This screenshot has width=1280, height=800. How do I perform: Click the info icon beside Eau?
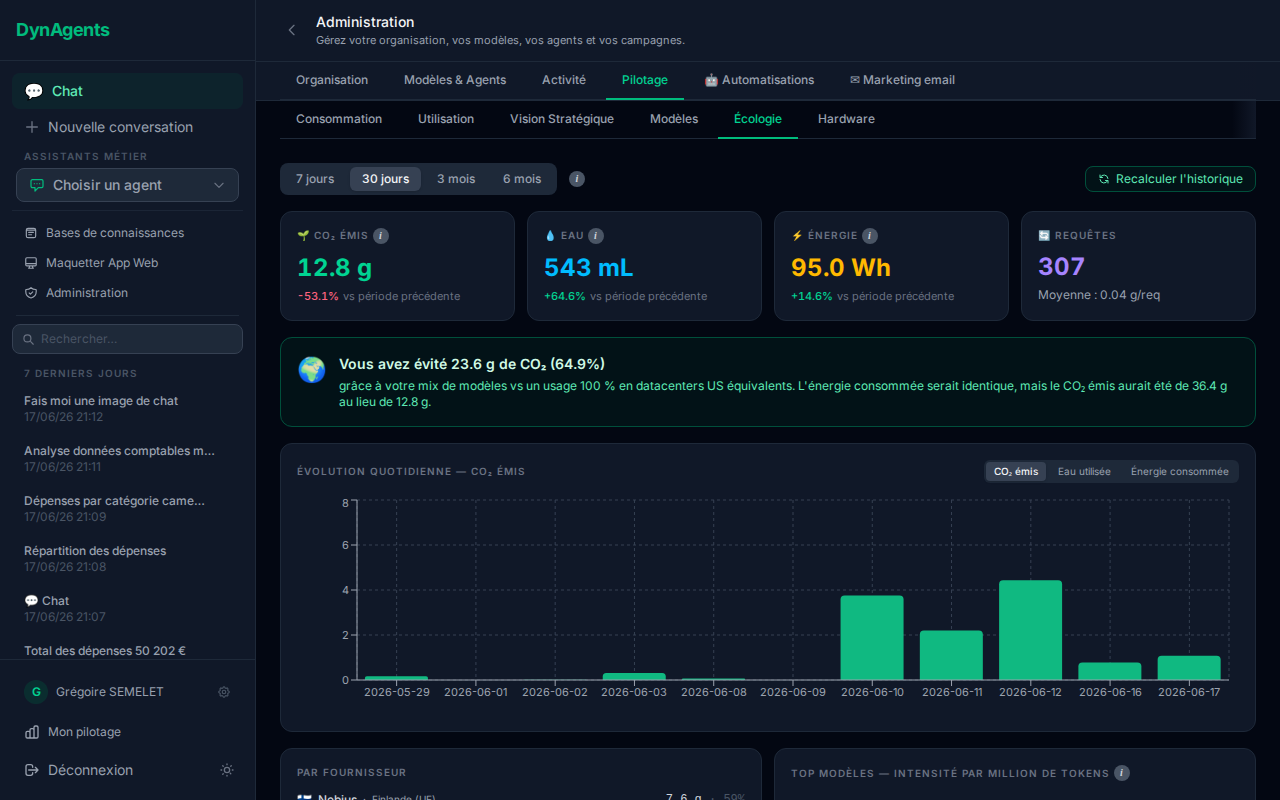click(596, 236)
